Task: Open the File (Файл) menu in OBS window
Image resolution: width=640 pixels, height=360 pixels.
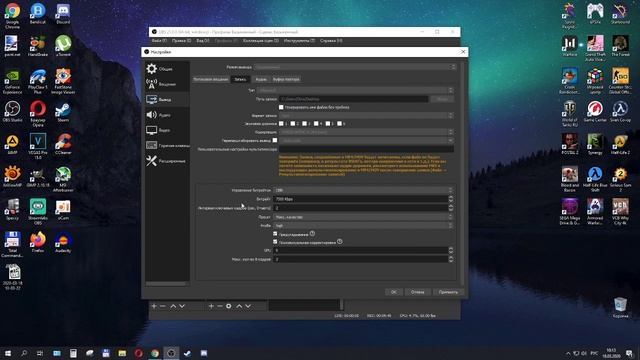Action: (x=159, y=41)
